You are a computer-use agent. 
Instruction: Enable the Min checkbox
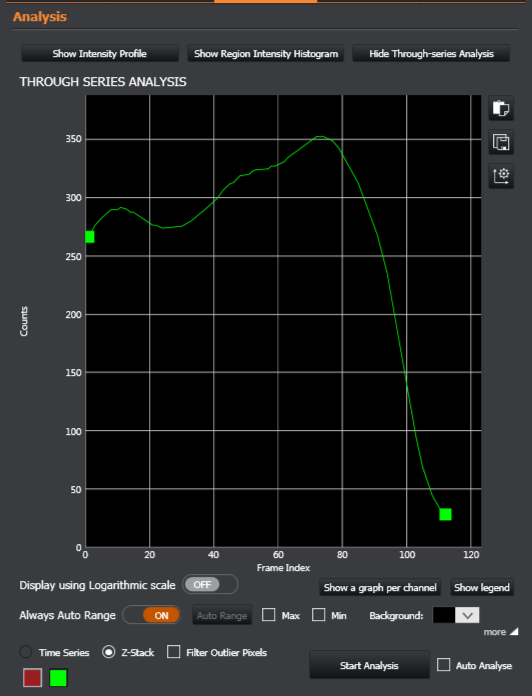coord(319,615)
